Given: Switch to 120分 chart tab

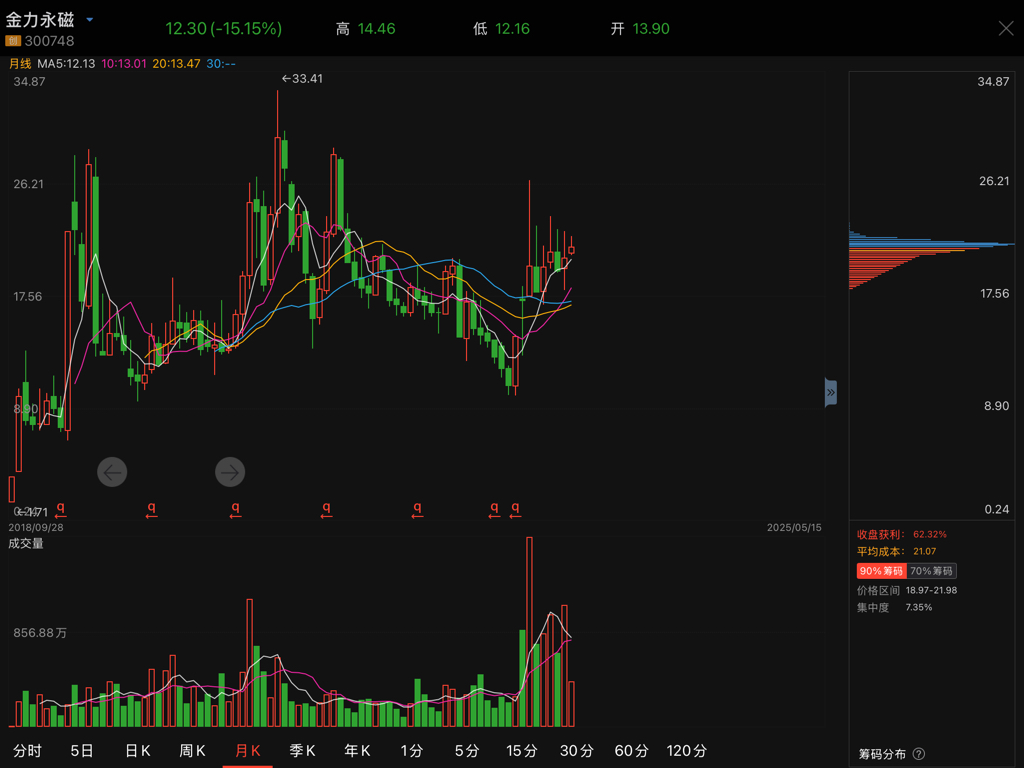Looking at the screenshot, I should 686,751.
